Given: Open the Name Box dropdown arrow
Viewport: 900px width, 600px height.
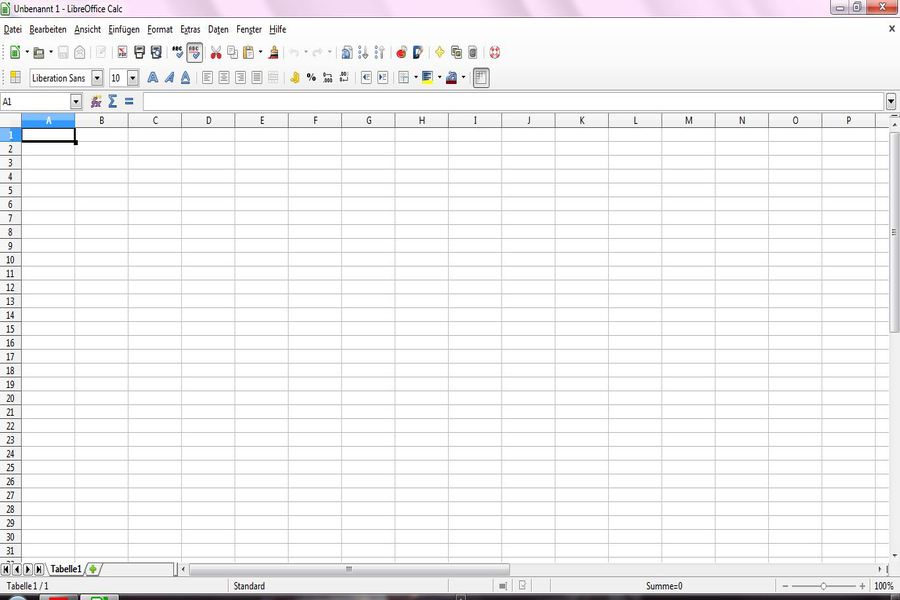Looking at the screenshot, I should coord(76,101).
